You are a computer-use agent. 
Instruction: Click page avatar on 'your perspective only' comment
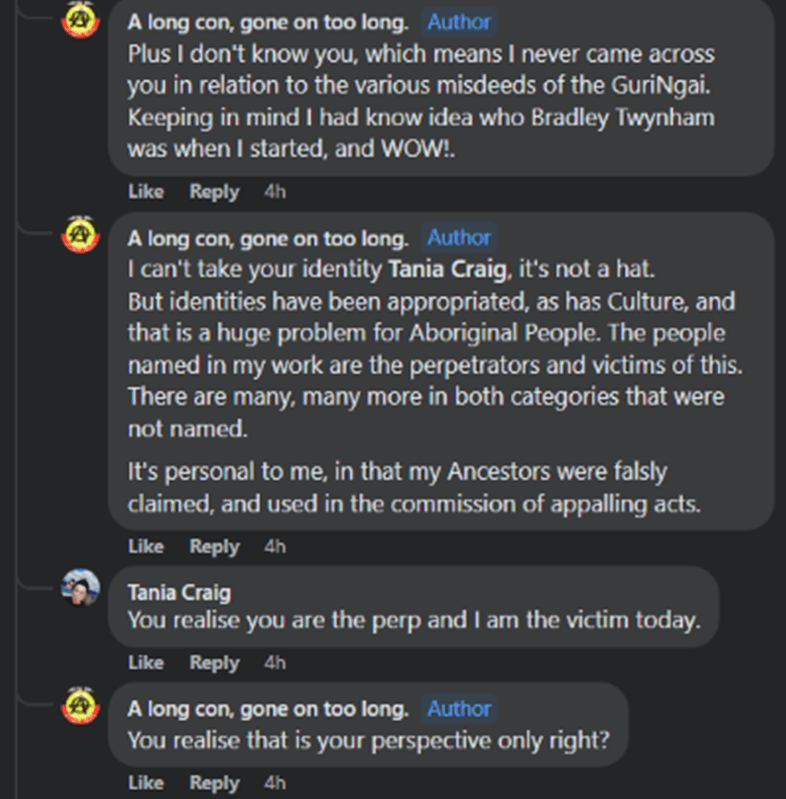point(80,705)
